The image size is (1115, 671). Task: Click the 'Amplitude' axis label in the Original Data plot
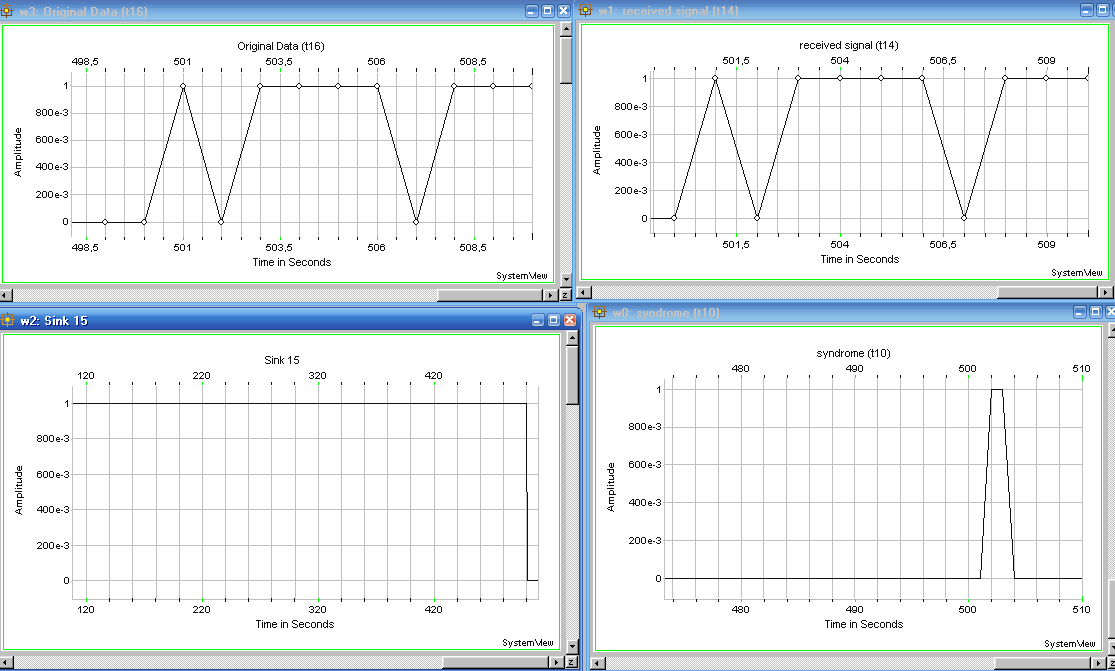(x=18, y=152)
